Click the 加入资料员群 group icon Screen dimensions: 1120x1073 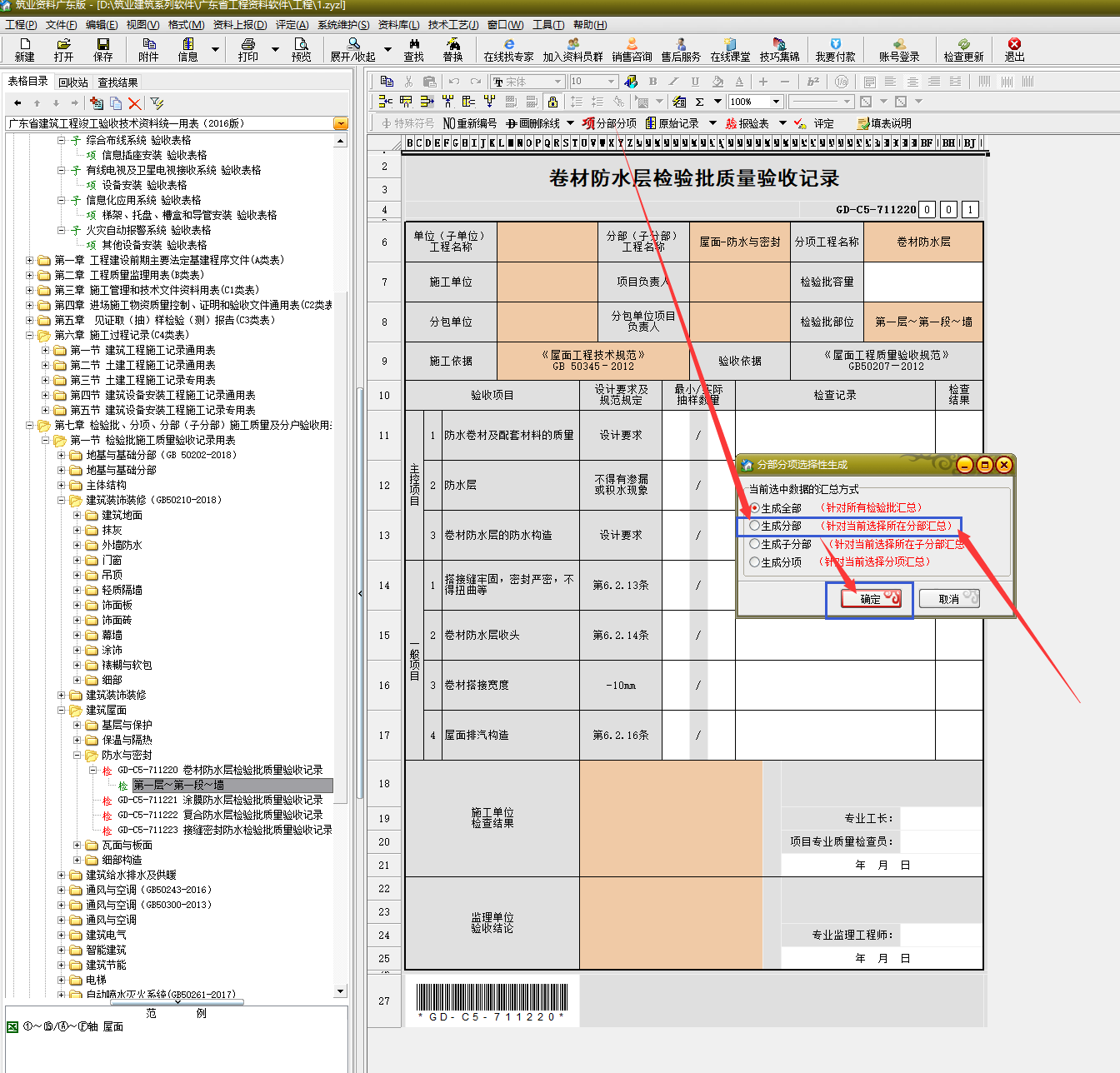tap(572, 50)
